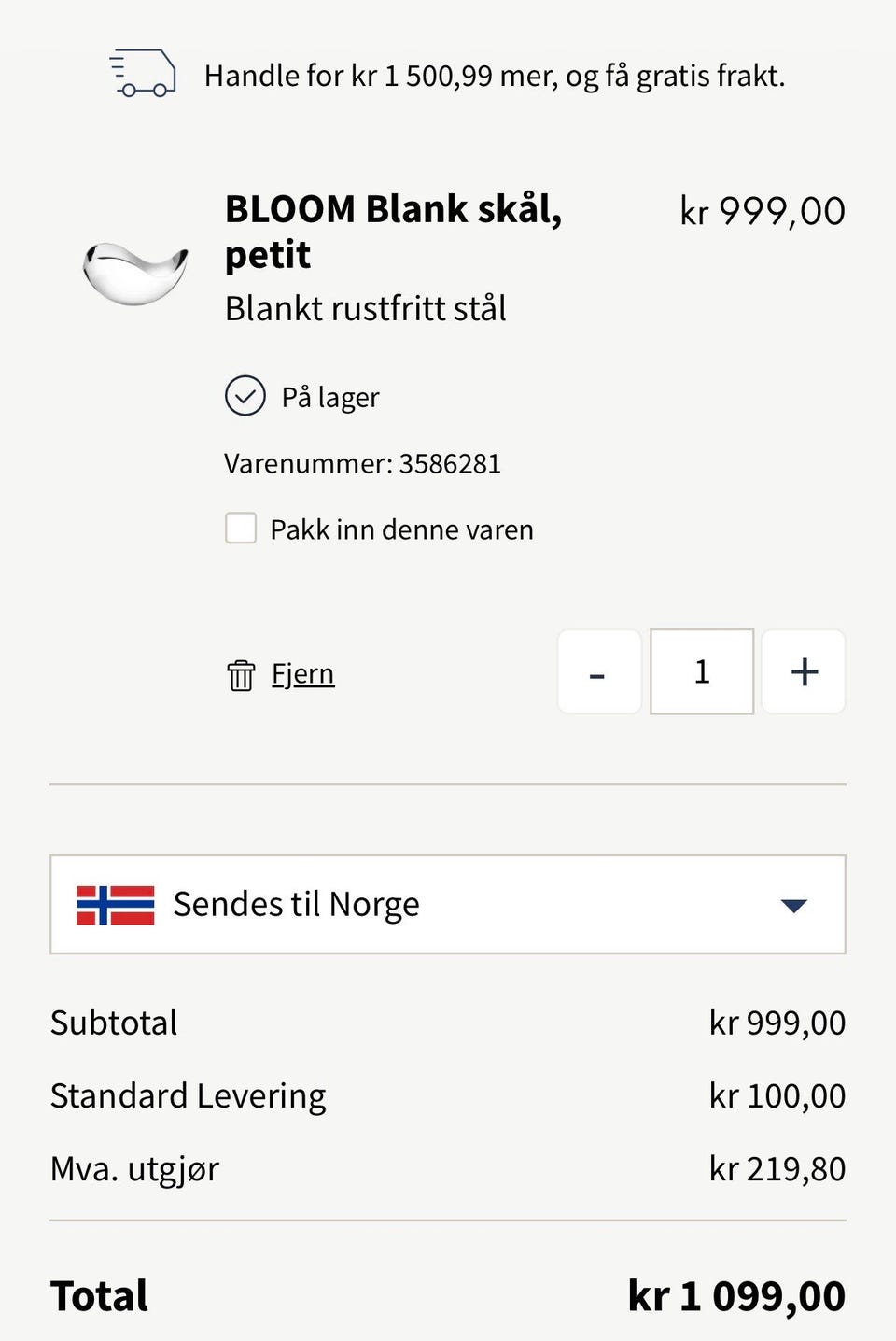The width and height of the screenshot is (896, 1341).
Task: Click the free shipping message text
Action: [x=495, y=76]
